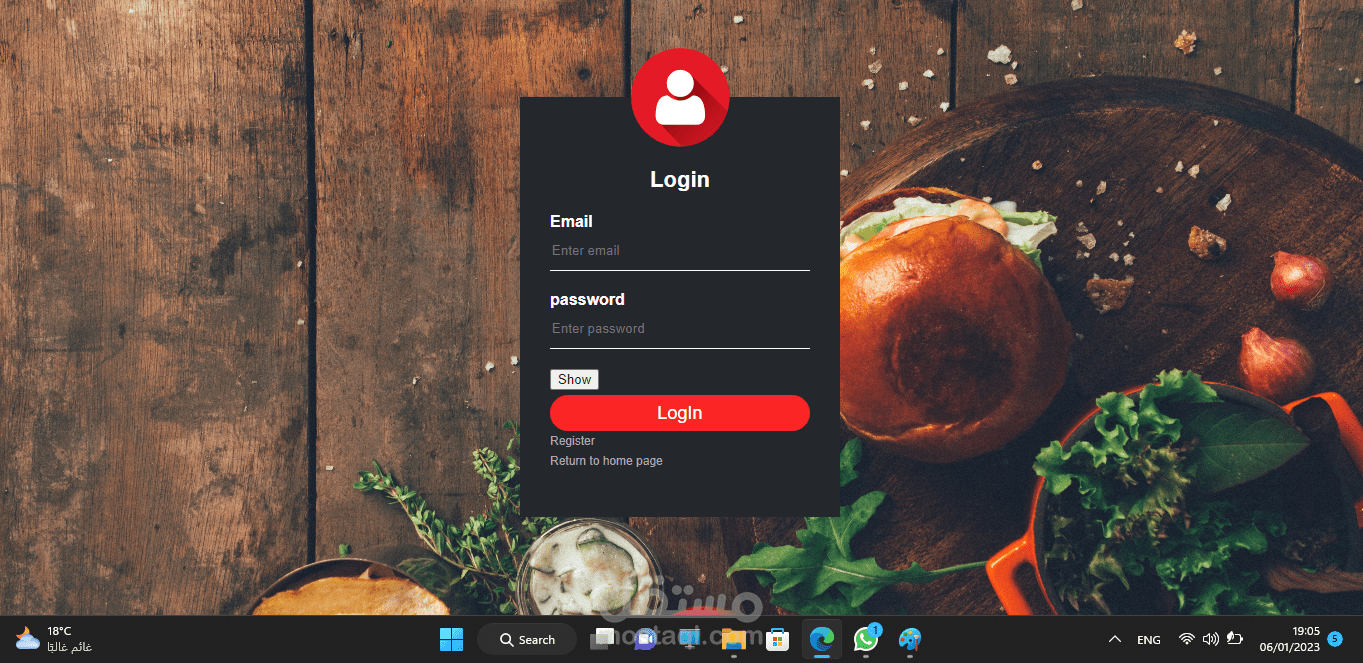Image resolution: width=1363 pixels, height=663 pixels.
Task: Focus the Email input field
Action: pyautogui.click(x=680, y=251)
